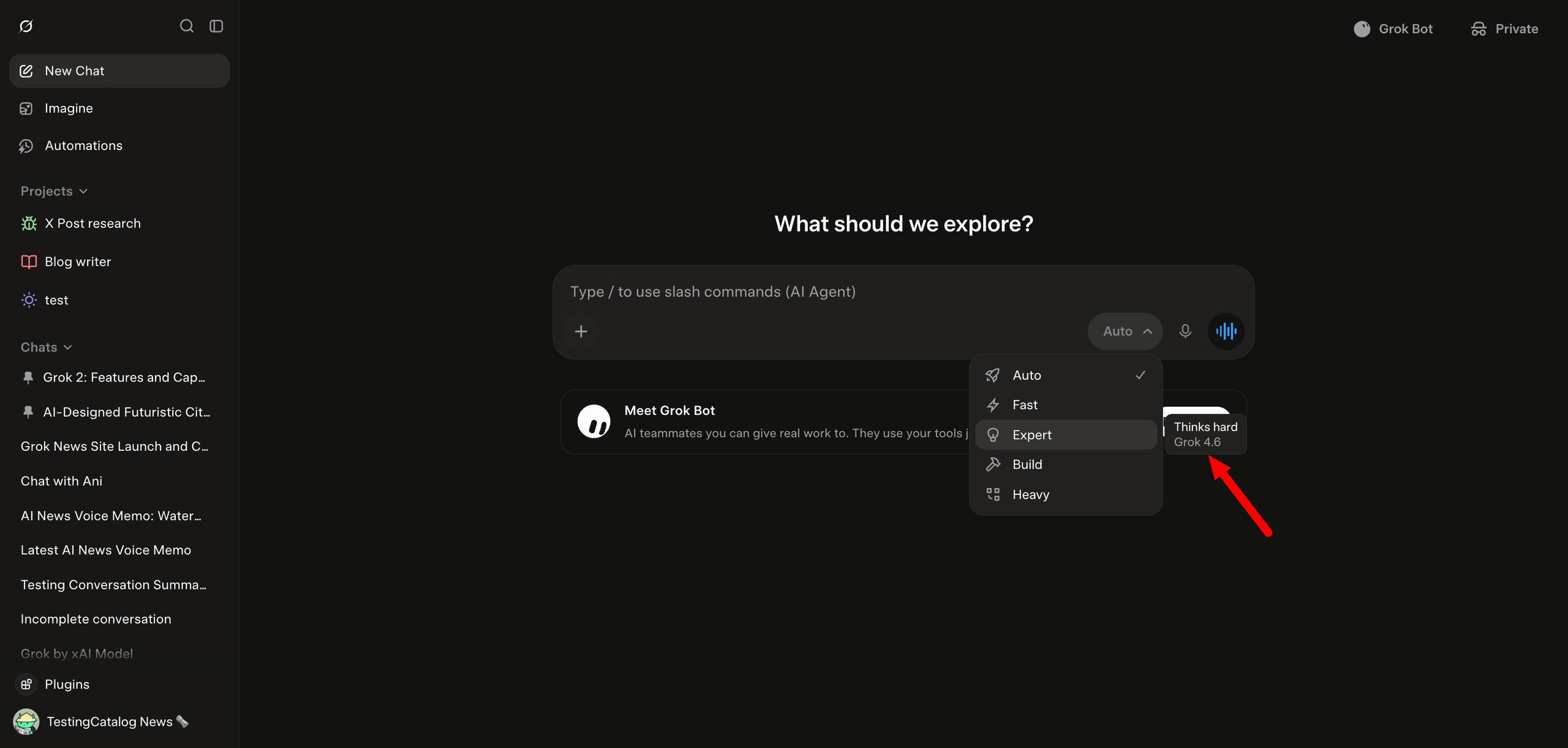Open TestingCatalog News profile avatar

[x=26, y=722]
